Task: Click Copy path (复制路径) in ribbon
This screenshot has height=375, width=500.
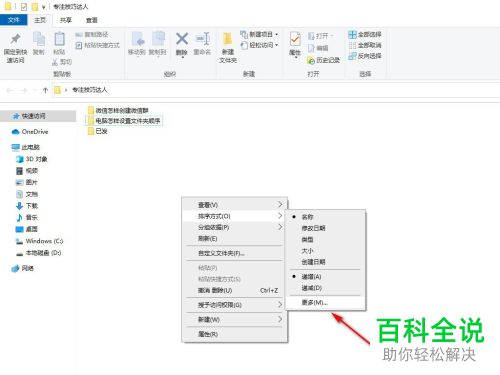Action: [x=92, y=34]
